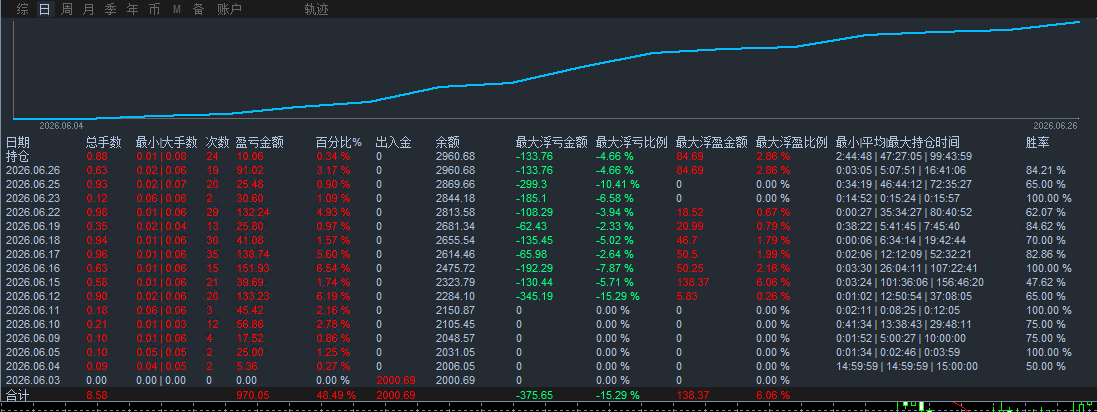Select the 2026.06.05 date row
Image resolution: width=1097 pixels, height=412 pixels.
pos(33,352)
